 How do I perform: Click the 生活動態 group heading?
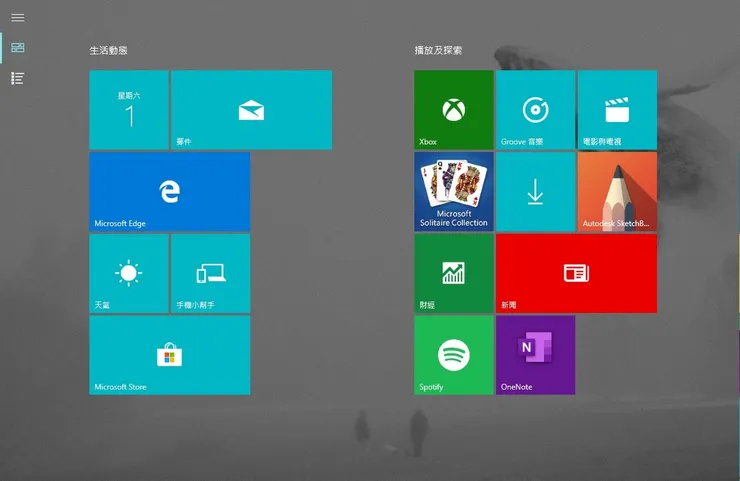(109, 51)
